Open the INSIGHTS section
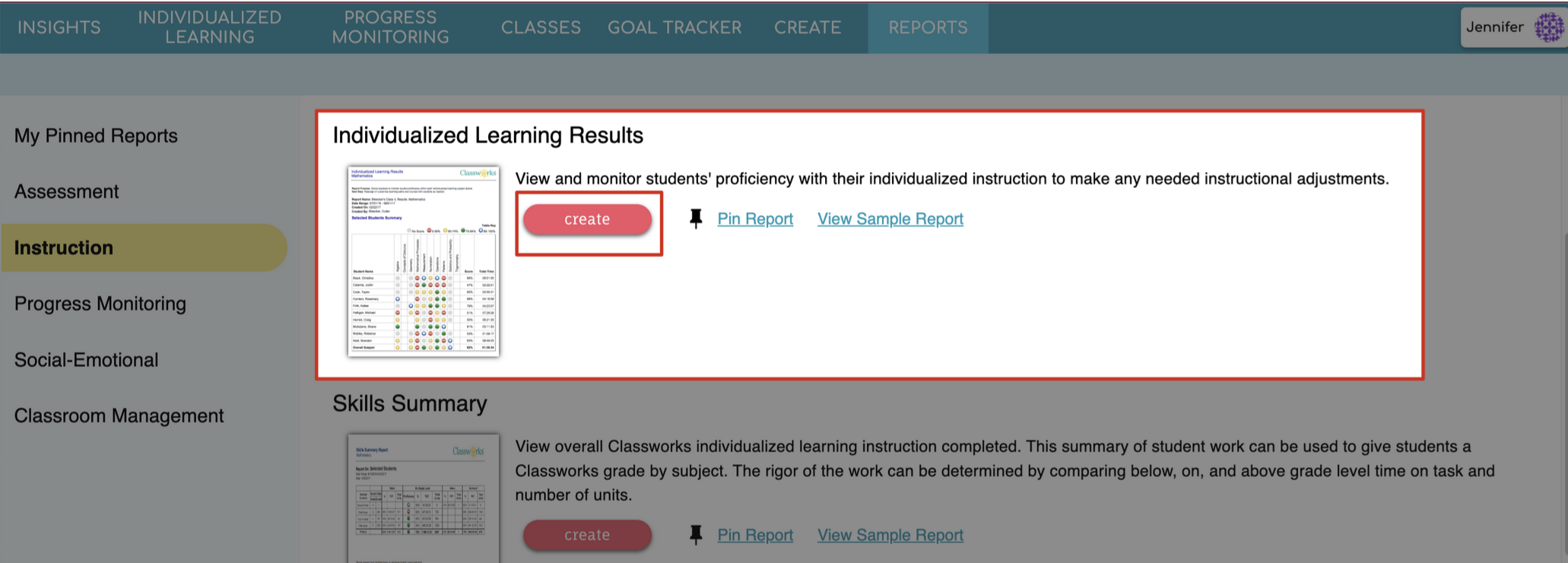 (x=59, y=27)
